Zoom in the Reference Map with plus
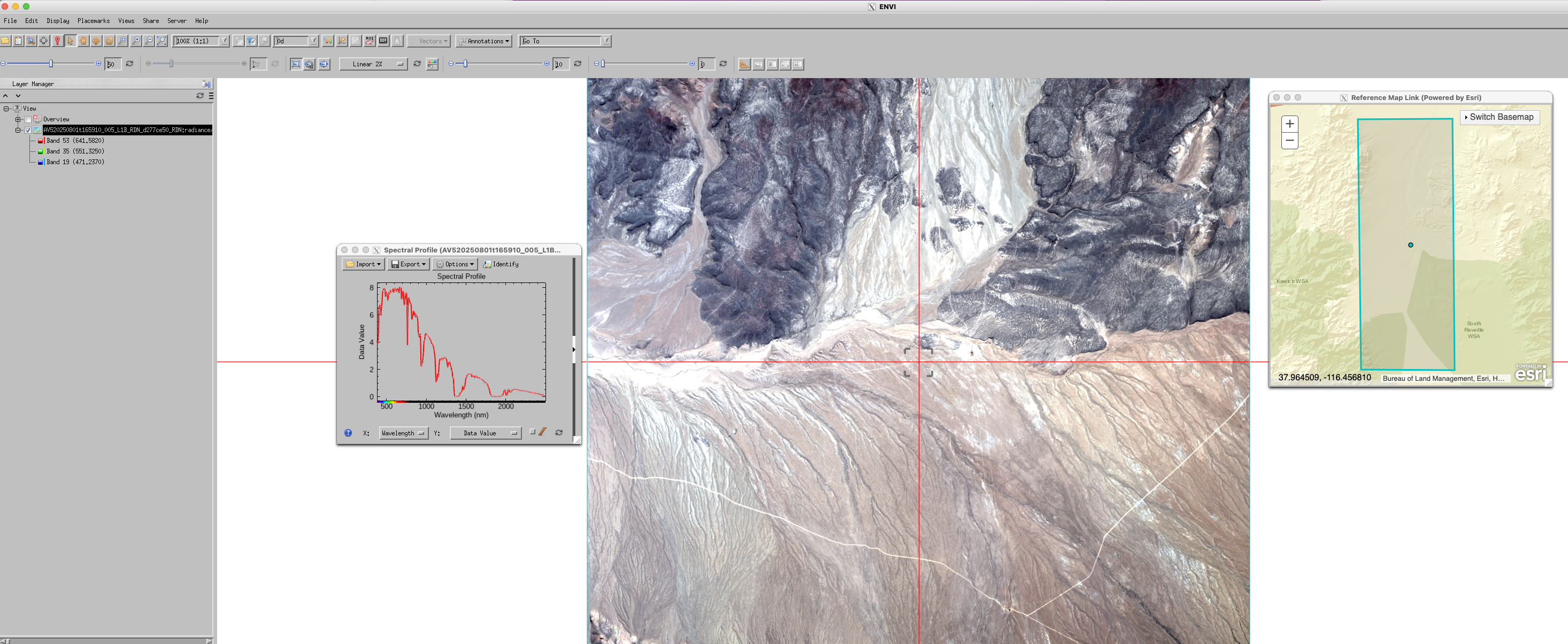This screenshot has height=644, width=1568. tap(1290, 124)
